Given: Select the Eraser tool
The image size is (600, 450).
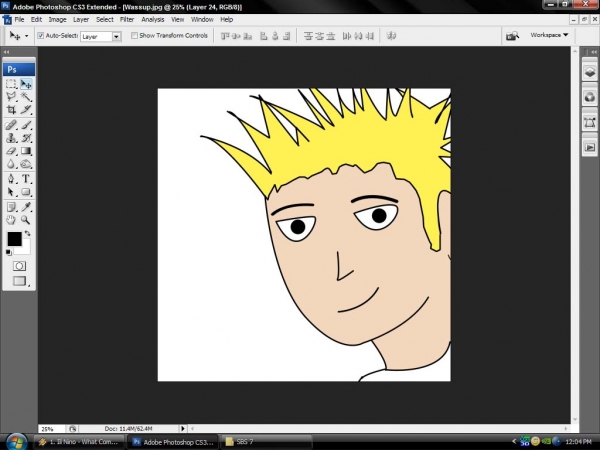Looking at the screenshot, I should point(11,151).
